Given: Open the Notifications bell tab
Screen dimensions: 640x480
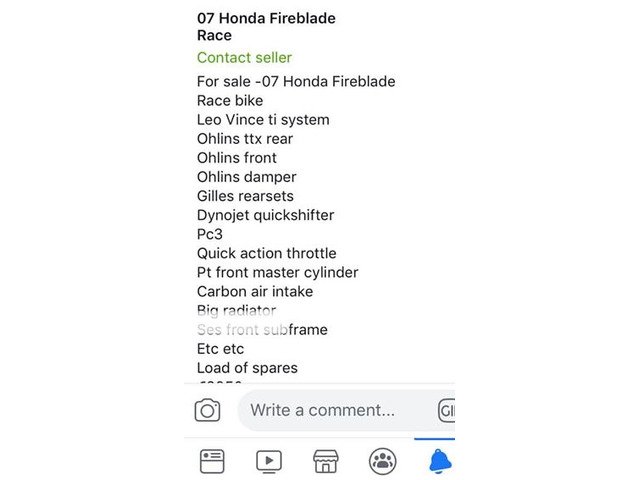Looking at the screenshot, I should coord(439,461).
